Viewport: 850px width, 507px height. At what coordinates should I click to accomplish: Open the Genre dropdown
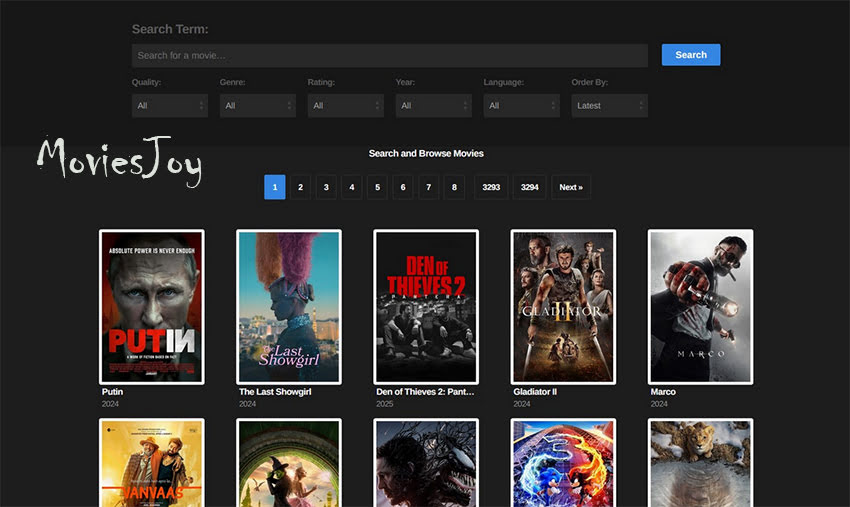tap(257, 106)
